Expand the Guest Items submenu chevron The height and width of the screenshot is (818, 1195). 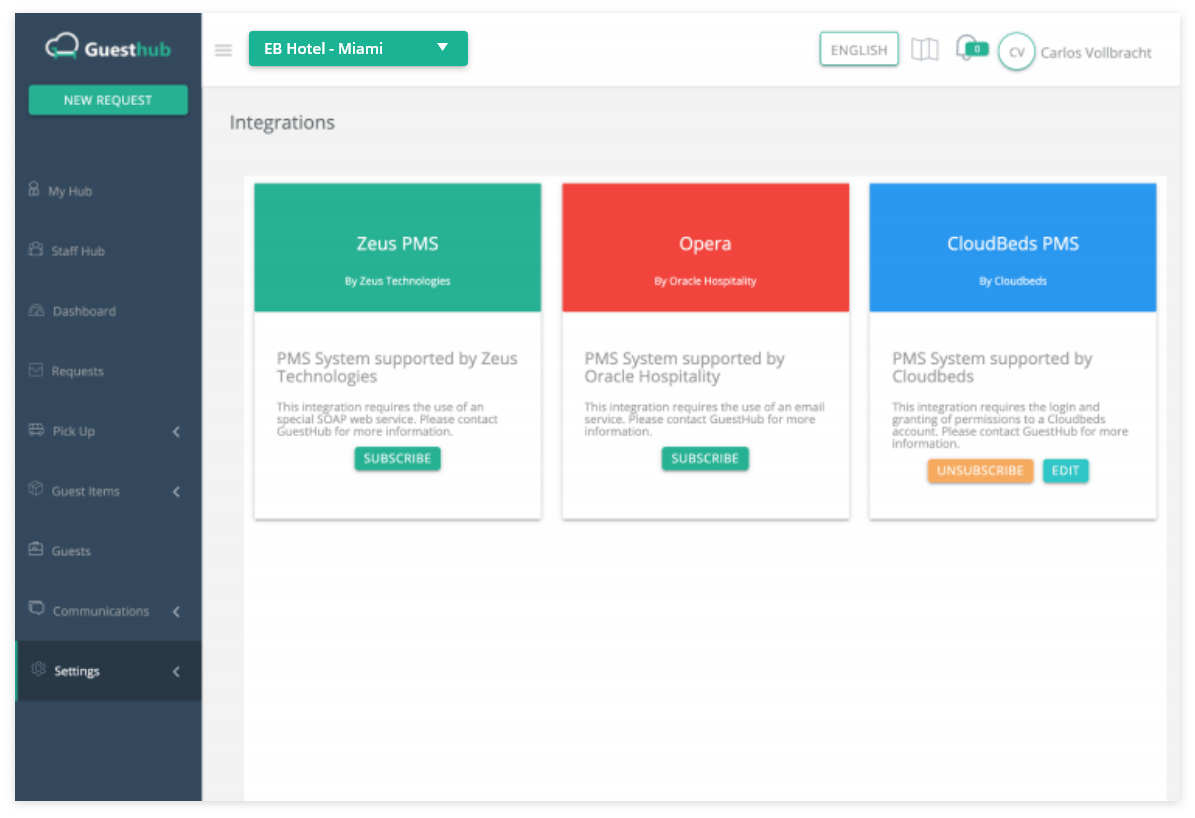coord(176,492)
